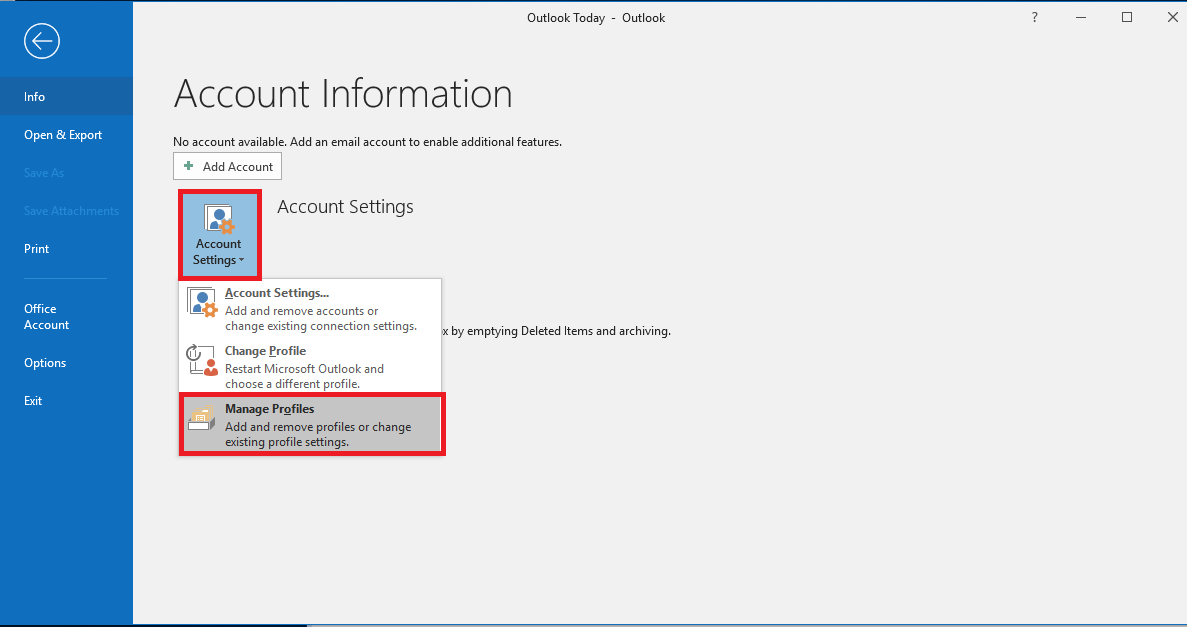1187x627 pixels.
Task: Choose Change Profile from the menu
Action: pyautogui.click(x=310, y=367)
